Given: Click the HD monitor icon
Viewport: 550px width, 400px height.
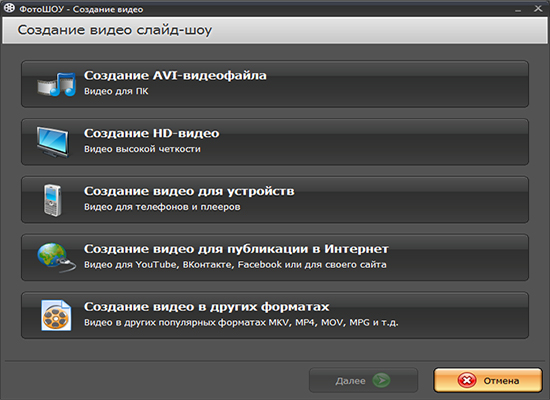Looking at the screenshot, I should [53, 142].
